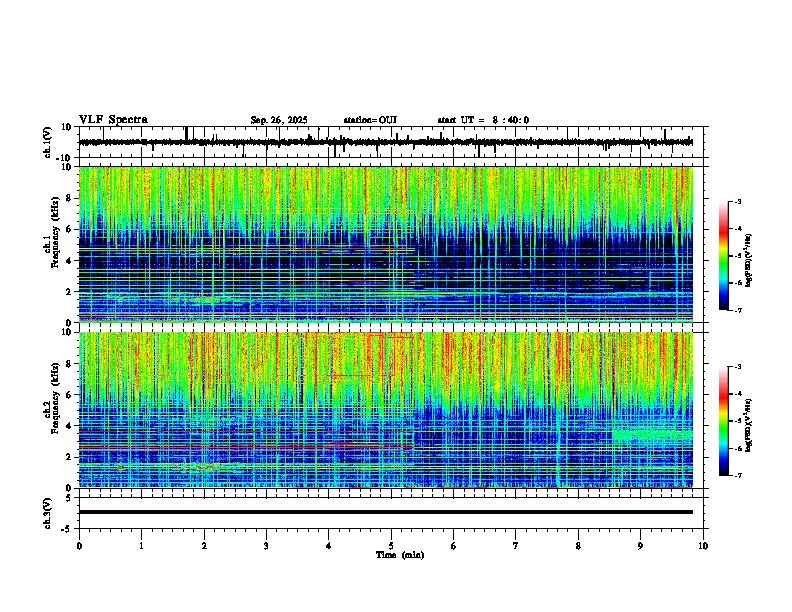Click the -7 tick on ch.2 color bar
Image resolution: width=792 pixels, height=612 pixels.
click(x=737, y=475)
